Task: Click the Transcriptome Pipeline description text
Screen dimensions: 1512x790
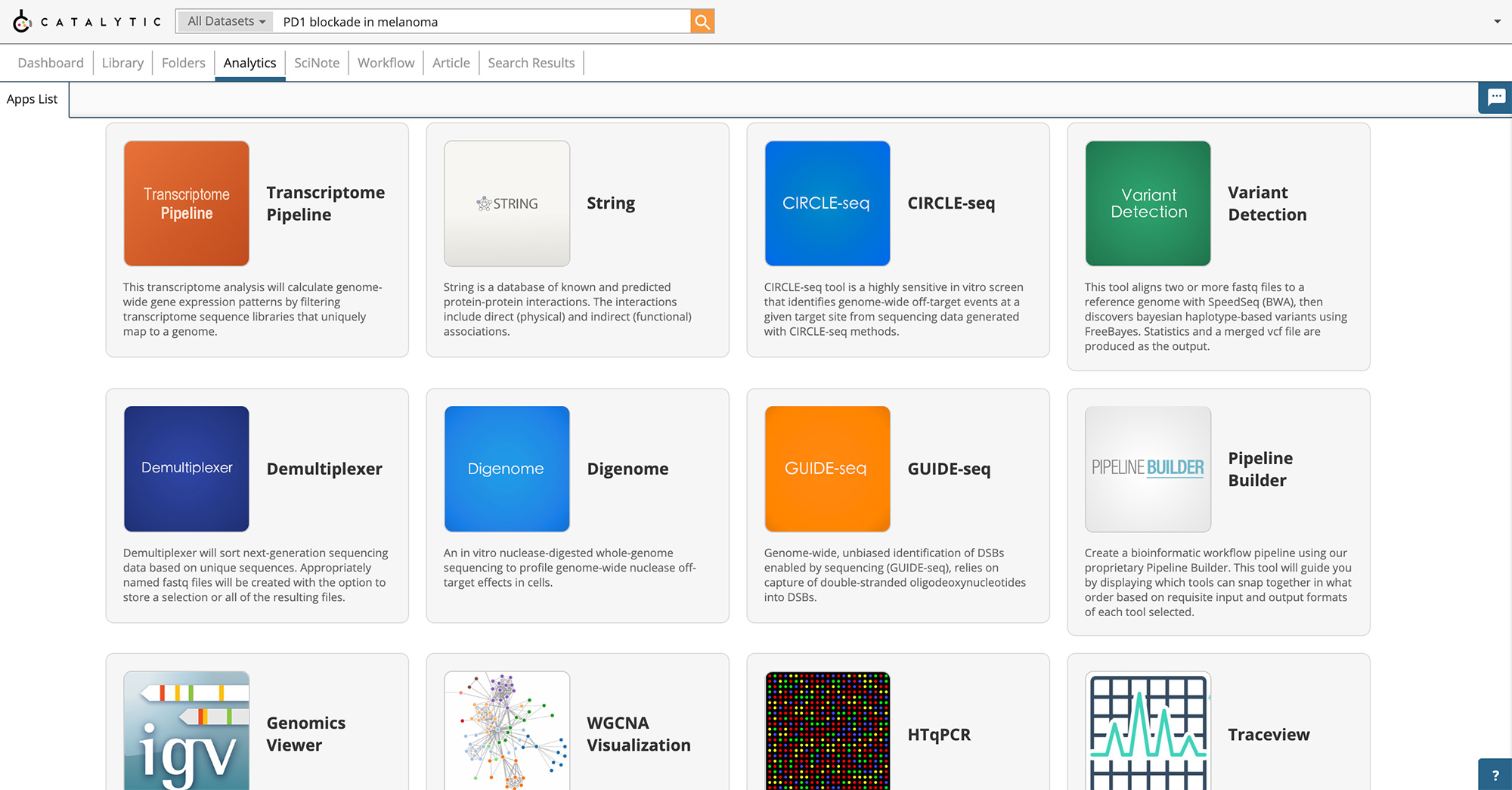Action: coord(253,309)
